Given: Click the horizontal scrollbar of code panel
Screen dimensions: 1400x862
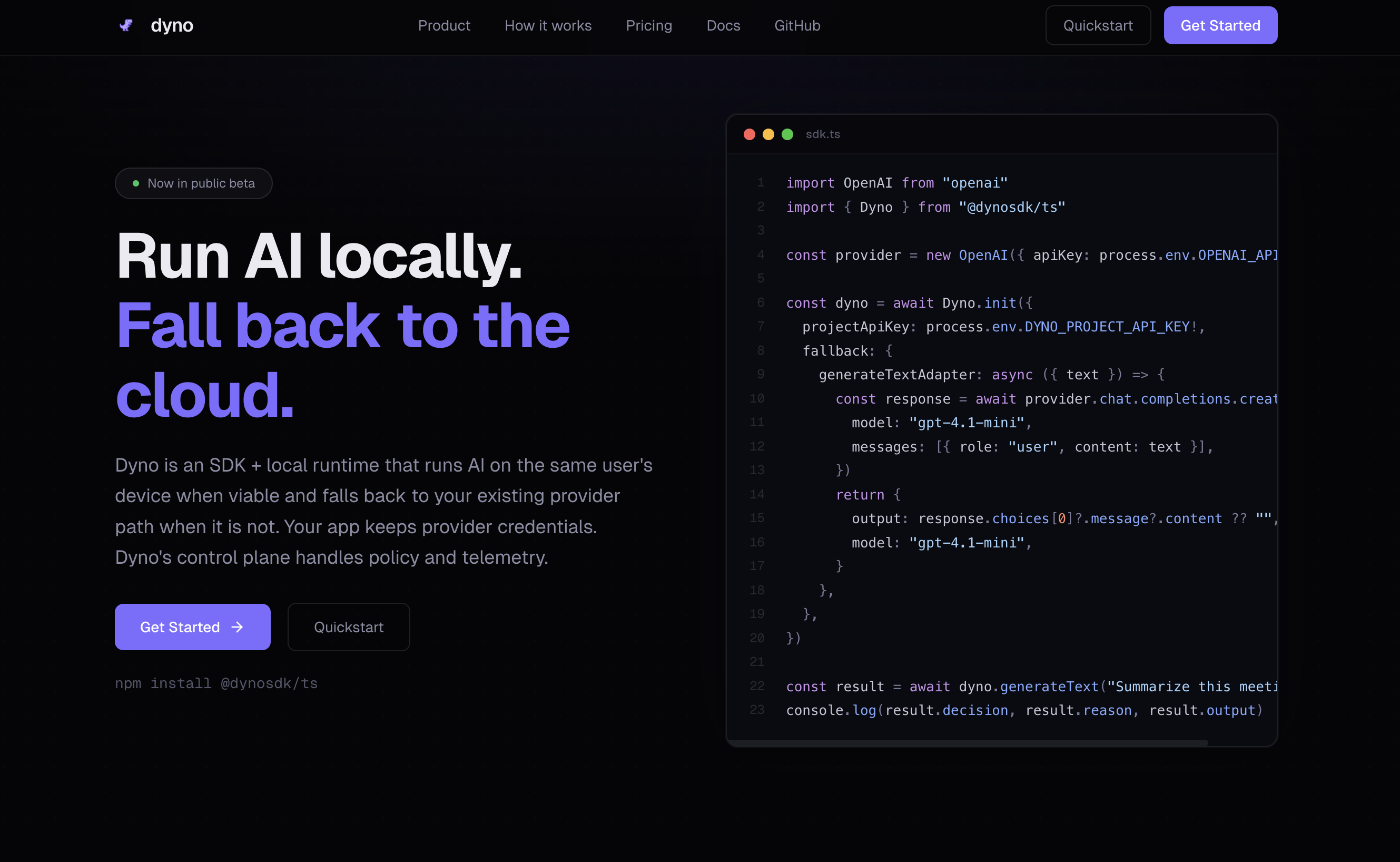Looking at the screenshot, I should 968,742.
